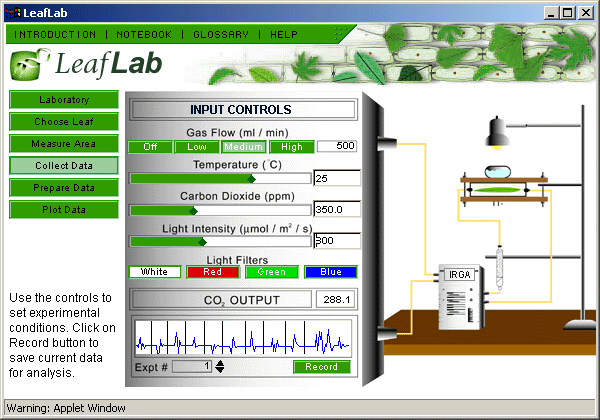Screen dimensions: 600x420
Task: Click the IRGA gas analyzer device
Action: point(462,293)
